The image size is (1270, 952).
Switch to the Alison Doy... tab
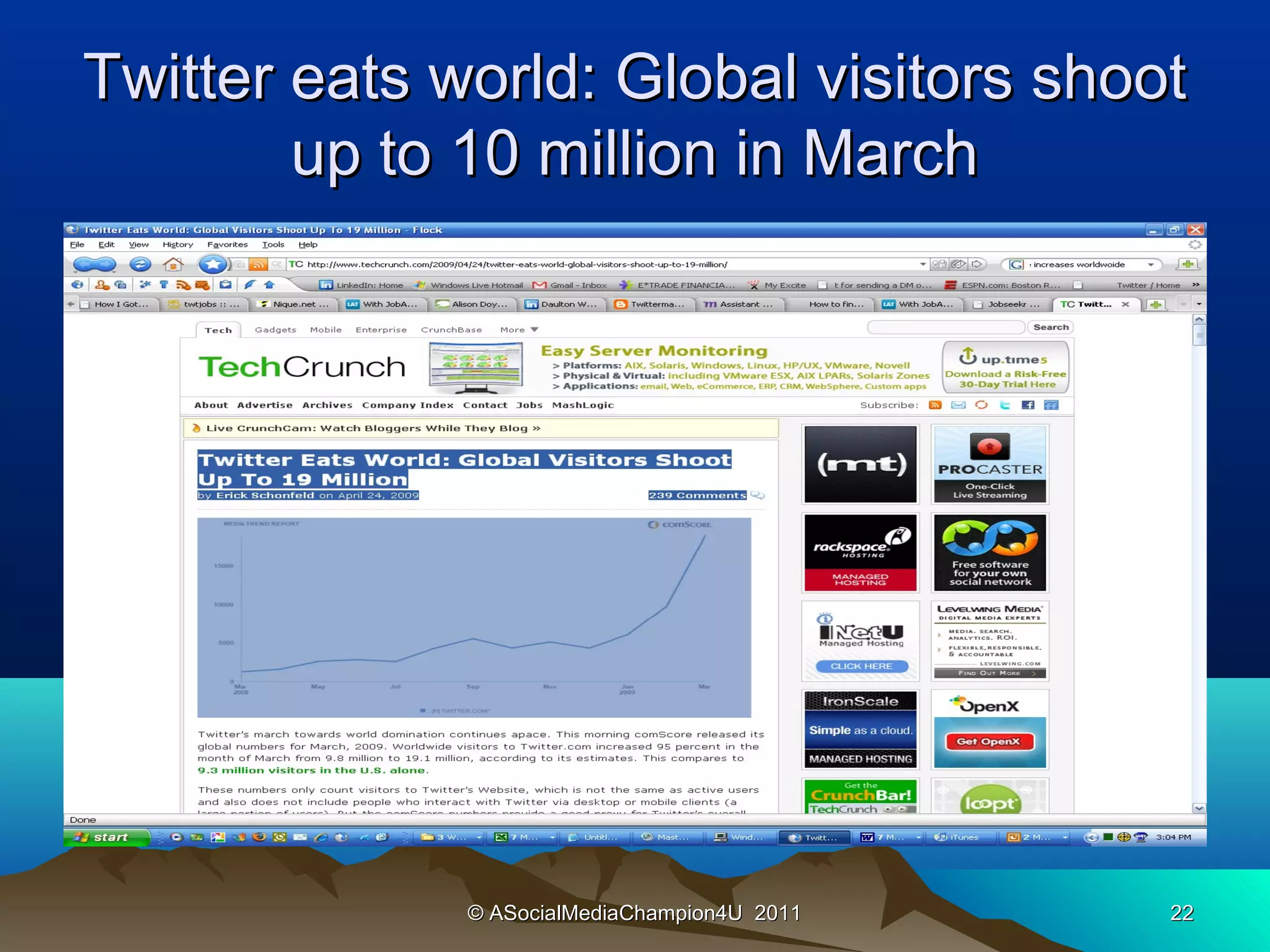point(472,304)
